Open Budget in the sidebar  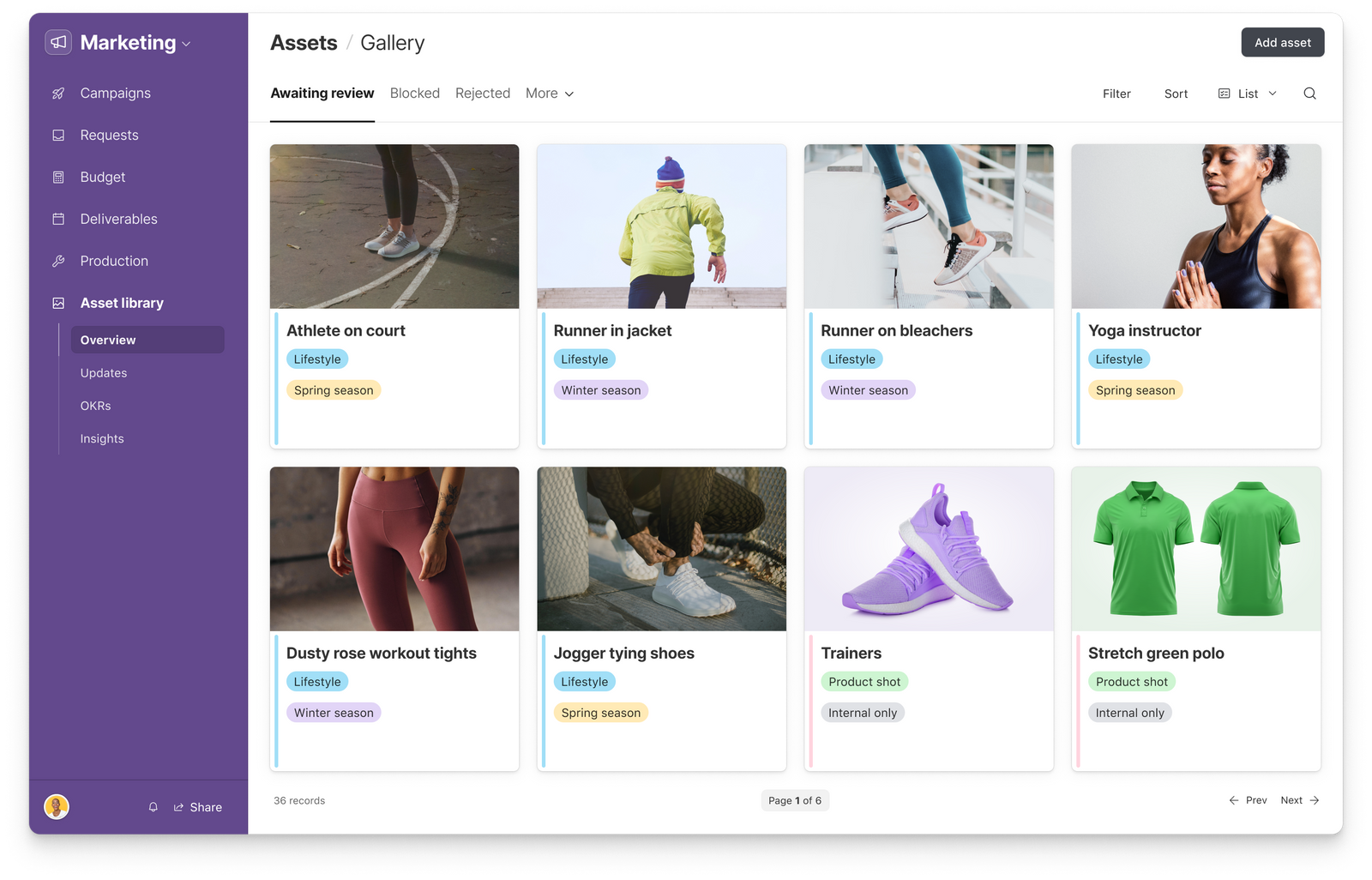click(x=103, y=178)
